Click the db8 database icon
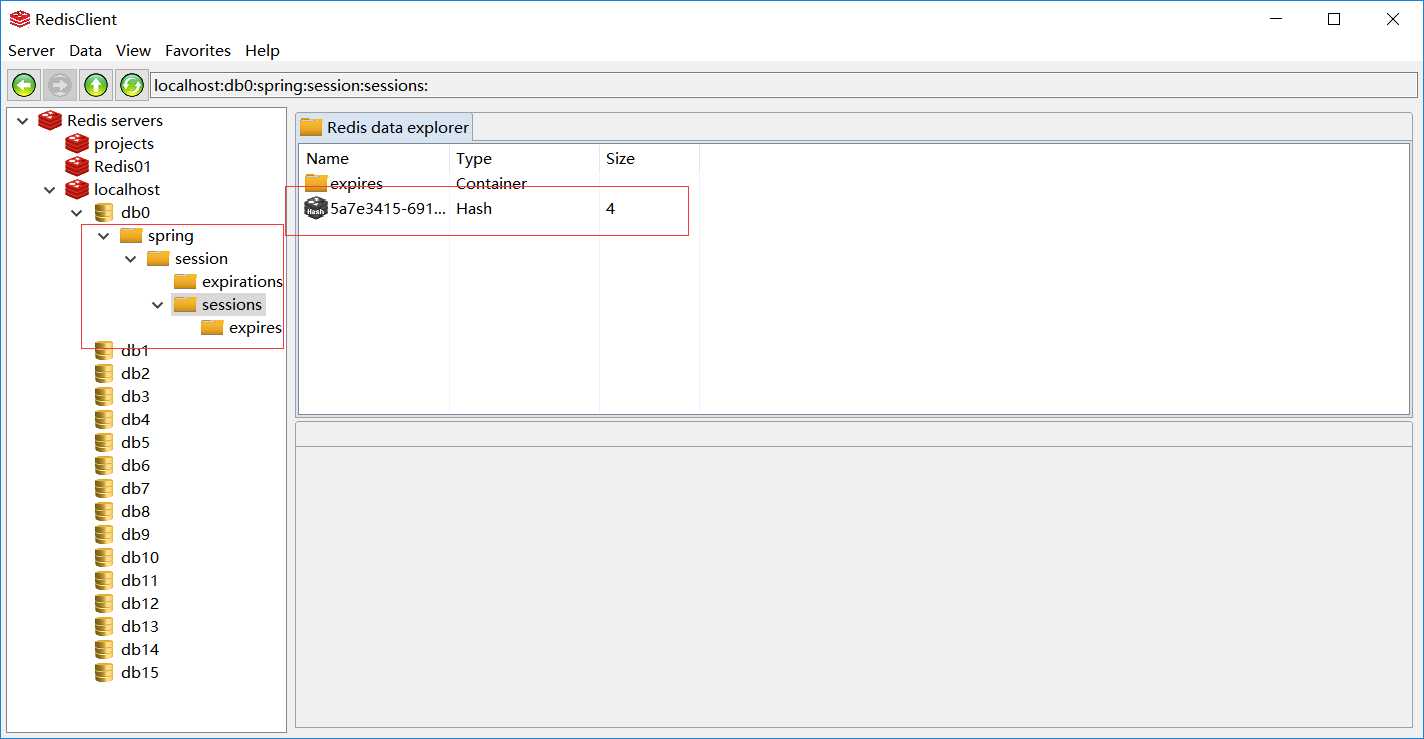This screenshot has width=1424, height=739. pos(104,511)
